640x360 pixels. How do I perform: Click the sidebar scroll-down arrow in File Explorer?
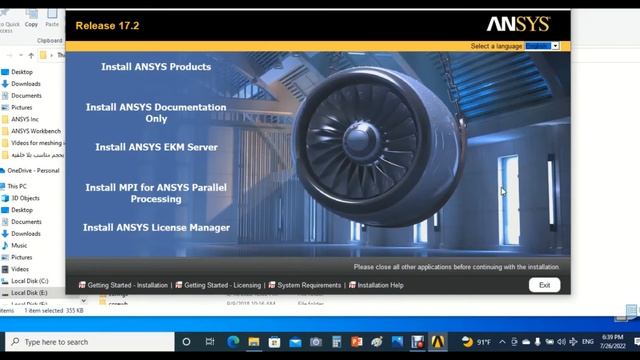tap(83, 301)
